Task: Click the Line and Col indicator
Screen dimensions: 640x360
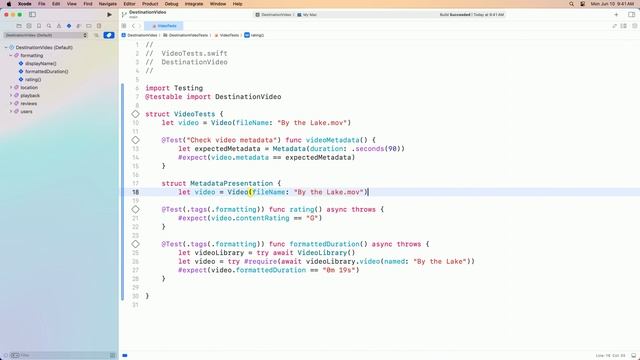Action: pos(610,356)
